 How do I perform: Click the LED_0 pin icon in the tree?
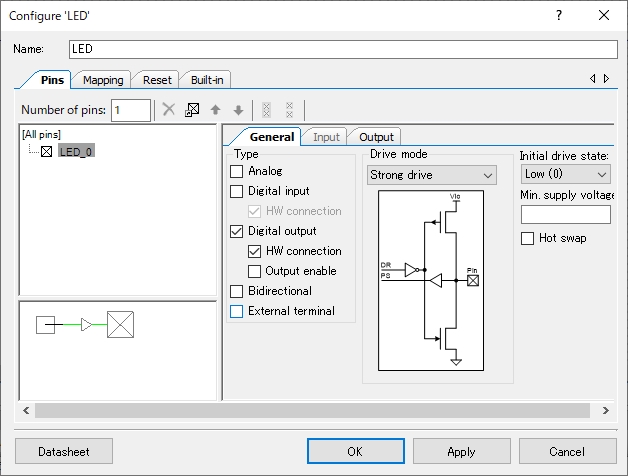pyautogui.click(x=46, y=152)
